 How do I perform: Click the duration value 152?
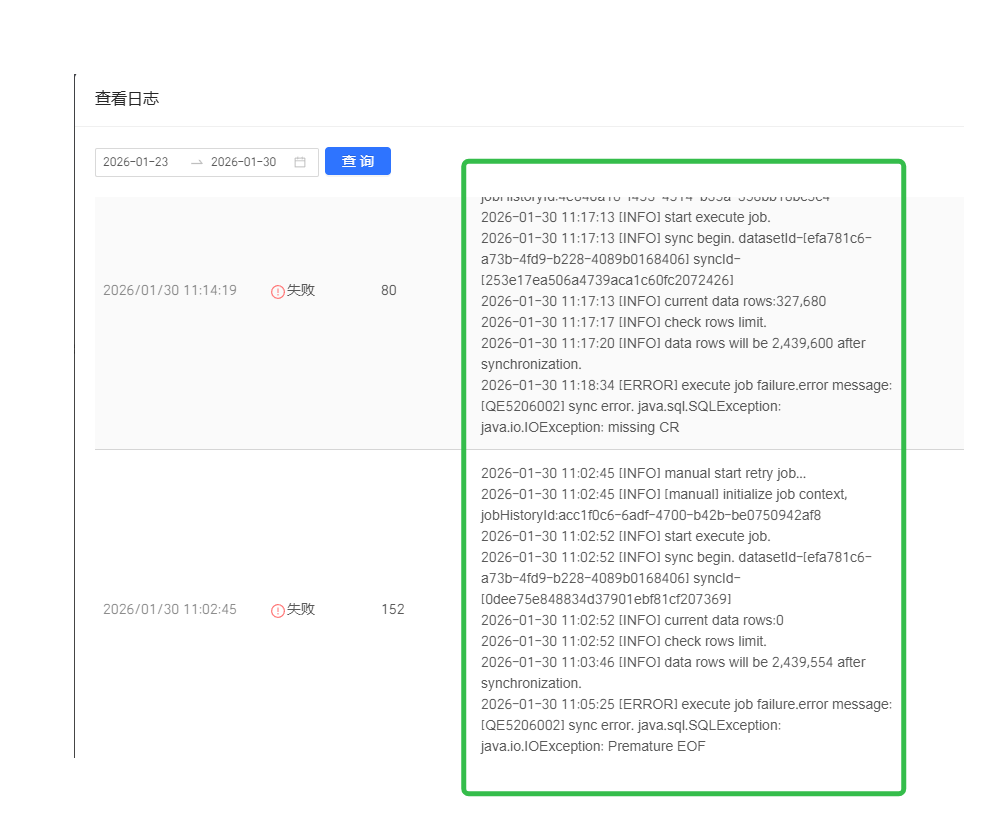click(x=392, y=609)
